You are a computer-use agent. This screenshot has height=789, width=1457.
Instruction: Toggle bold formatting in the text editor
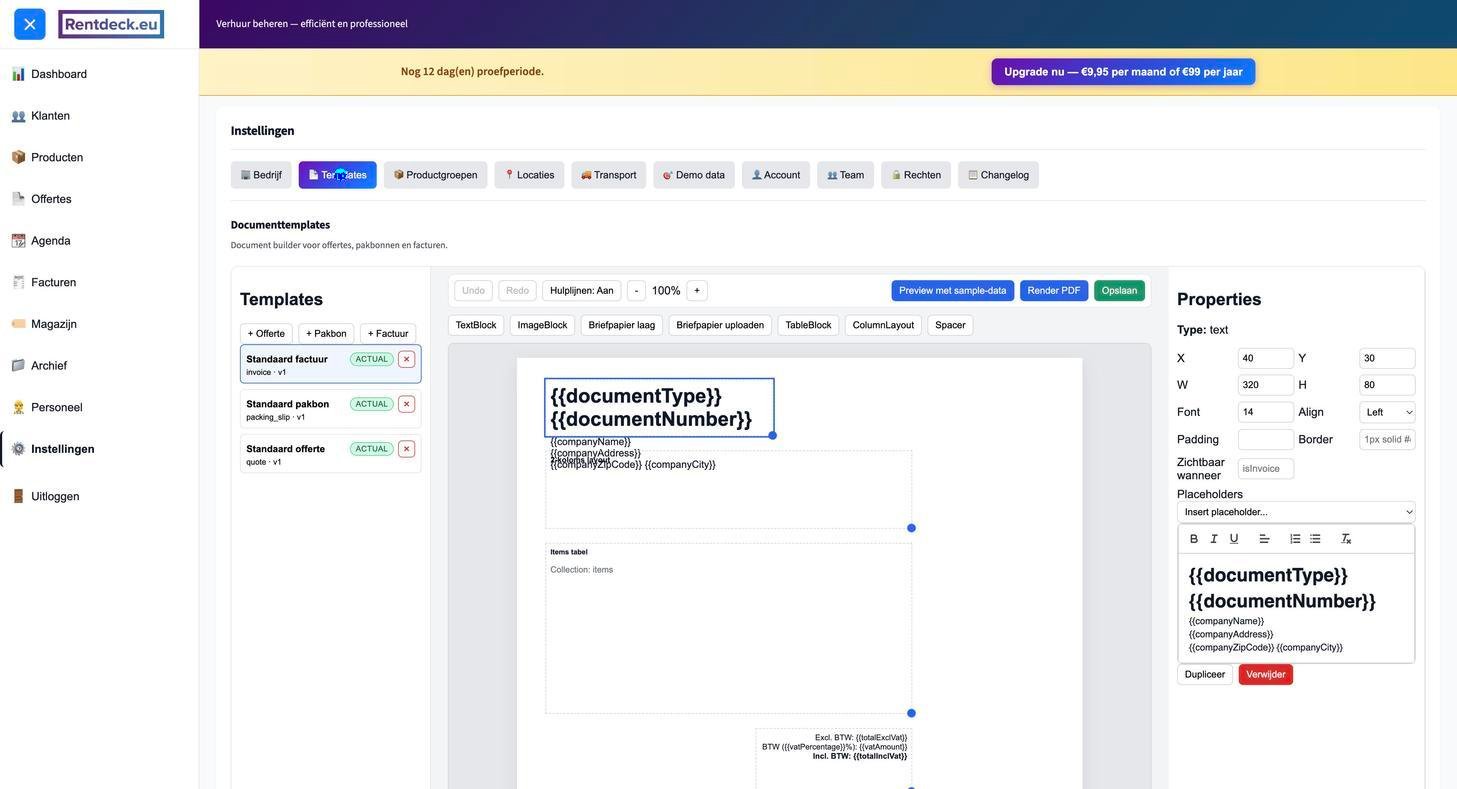[x=1193, y=539]
